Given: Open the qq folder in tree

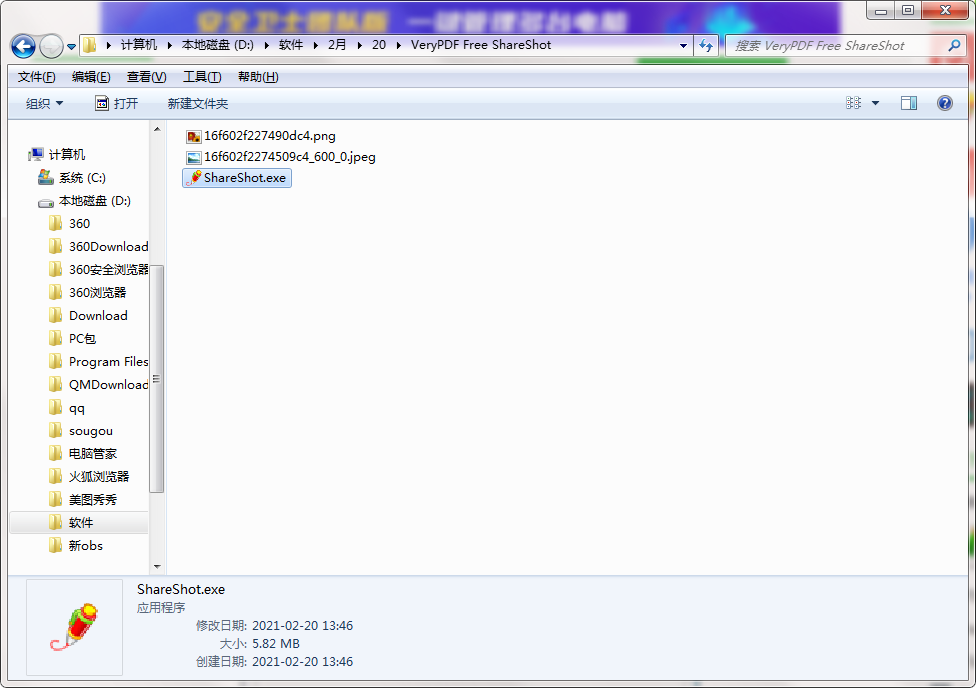Looking at the screenshot, I should (77, 408).
